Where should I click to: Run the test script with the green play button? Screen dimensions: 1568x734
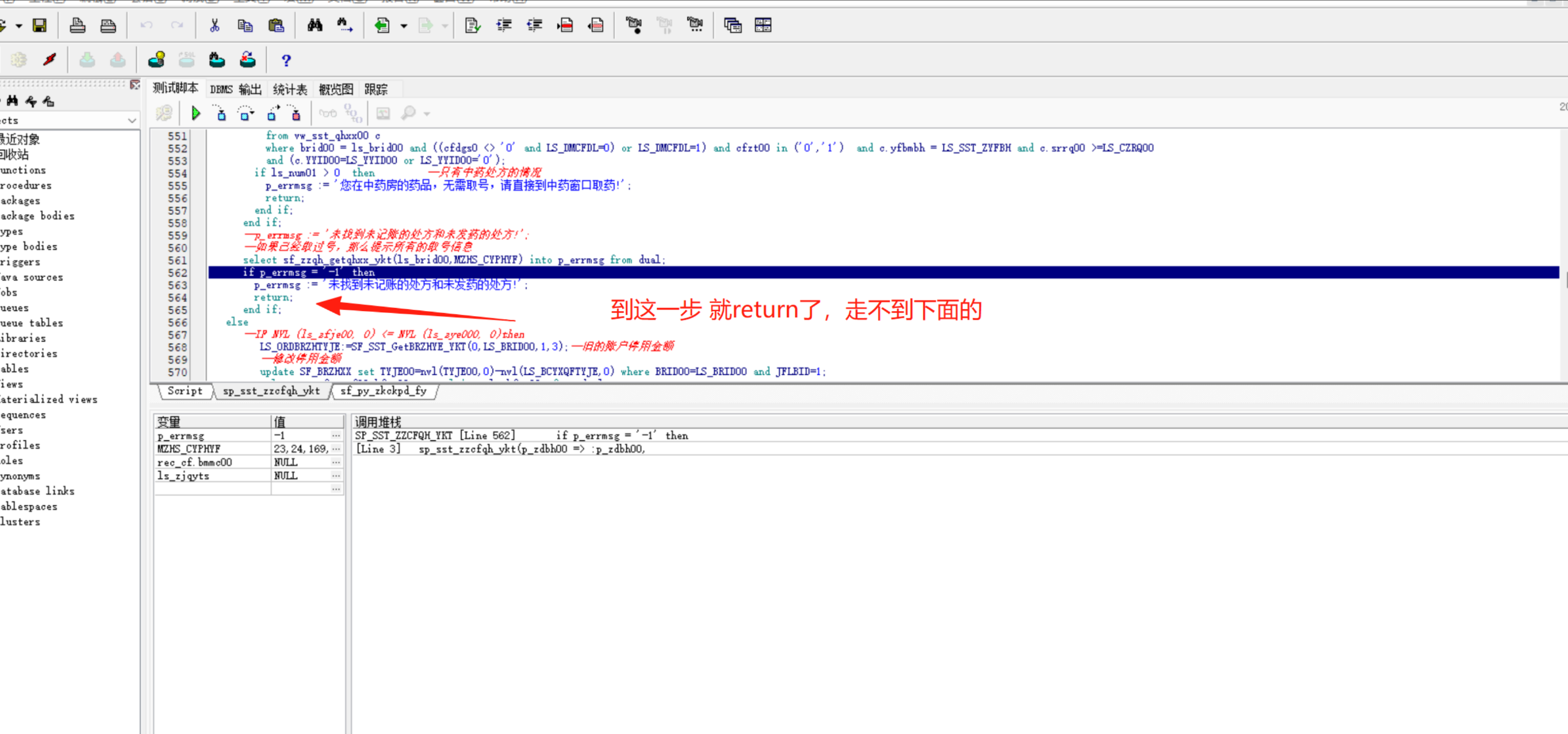pyautogui.click(x=195, y=113)
